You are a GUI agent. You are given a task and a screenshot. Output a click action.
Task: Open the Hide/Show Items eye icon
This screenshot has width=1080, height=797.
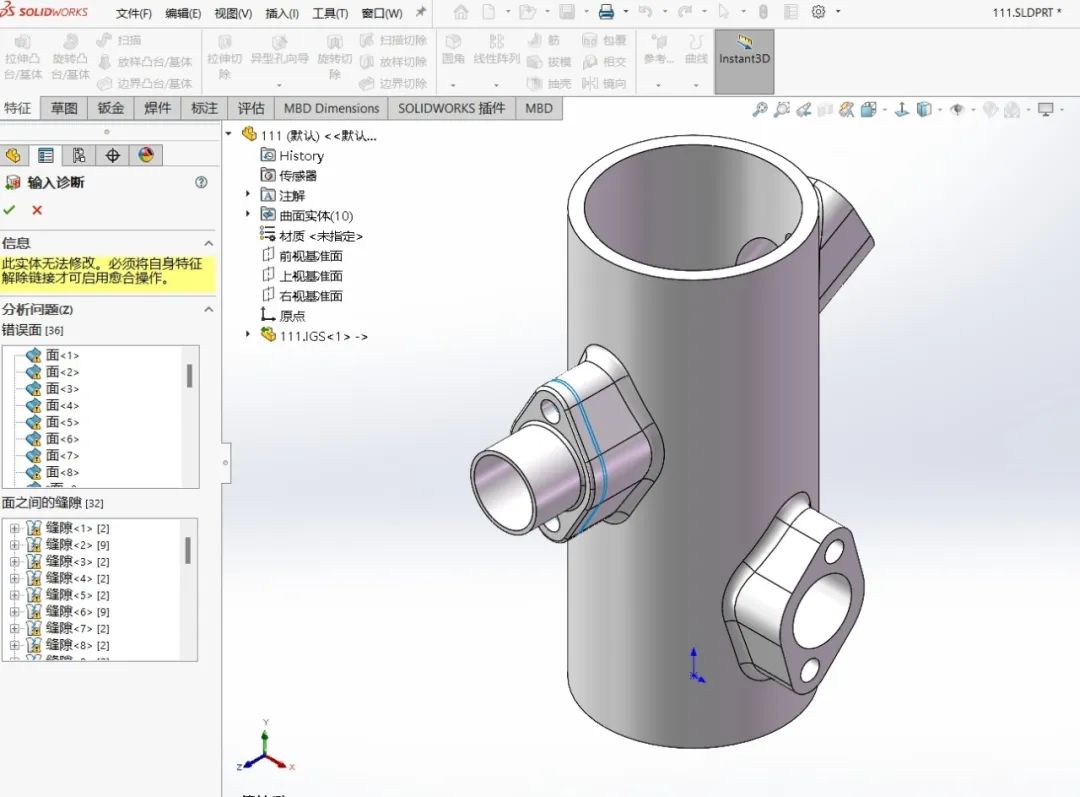point(957,110)
